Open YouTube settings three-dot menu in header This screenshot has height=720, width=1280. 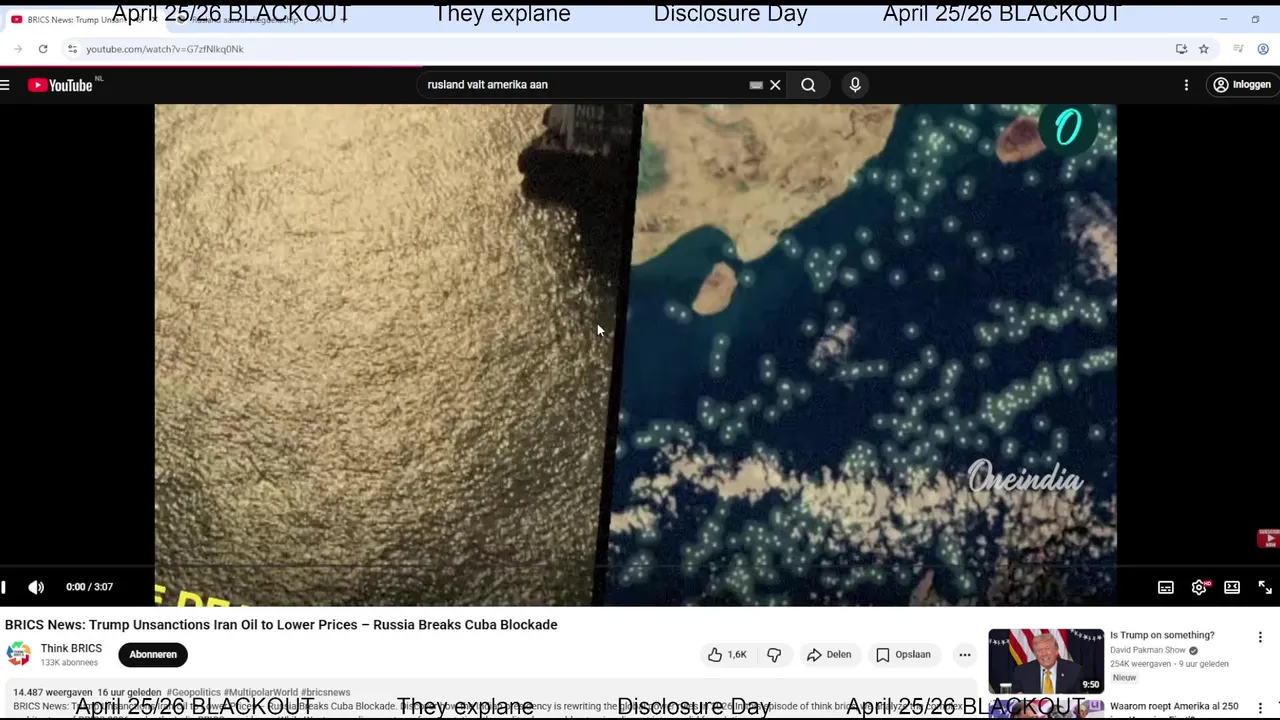[1186, 85]
